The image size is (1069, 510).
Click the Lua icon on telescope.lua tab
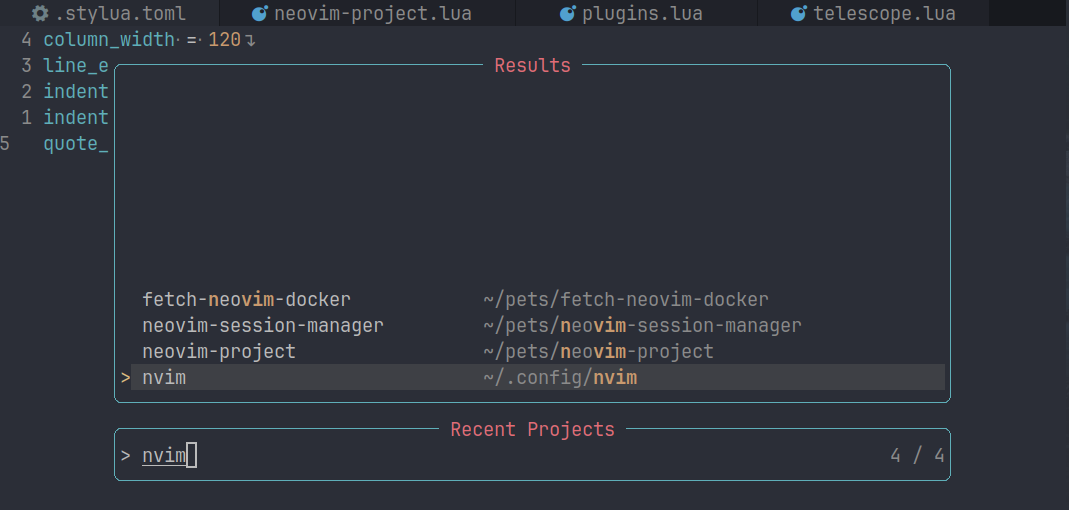(x=798, y=13)
